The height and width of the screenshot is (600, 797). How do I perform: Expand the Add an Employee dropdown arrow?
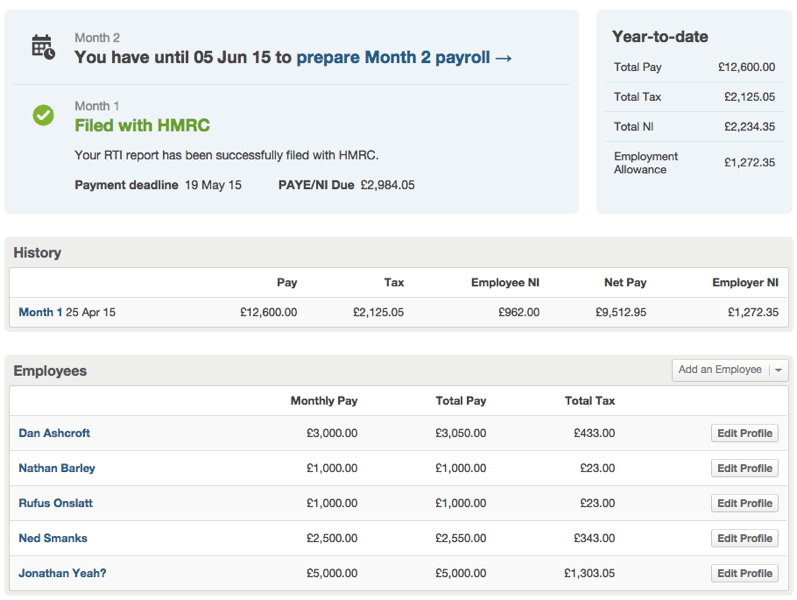[x=778, y=370]
